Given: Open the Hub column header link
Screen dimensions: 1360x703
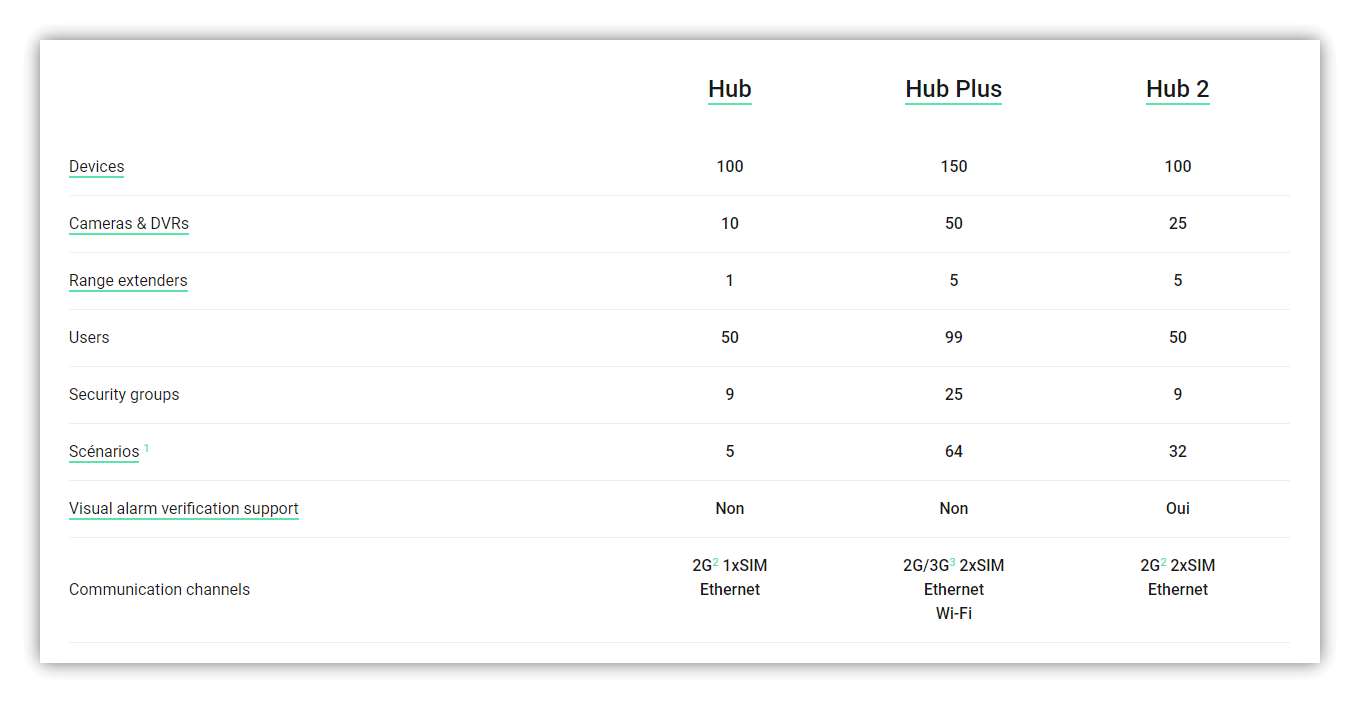Looking at the screenshot, I should [729, 89].
